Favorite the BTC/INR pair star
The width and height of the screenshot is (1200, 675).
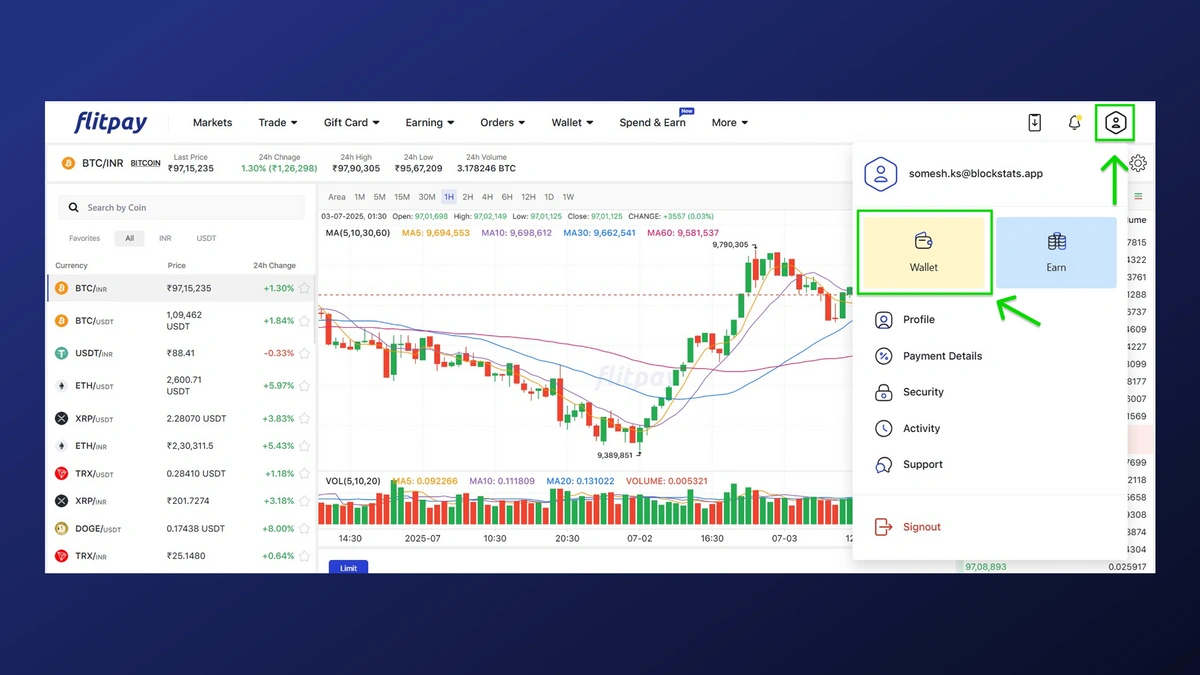click(304, 289)
